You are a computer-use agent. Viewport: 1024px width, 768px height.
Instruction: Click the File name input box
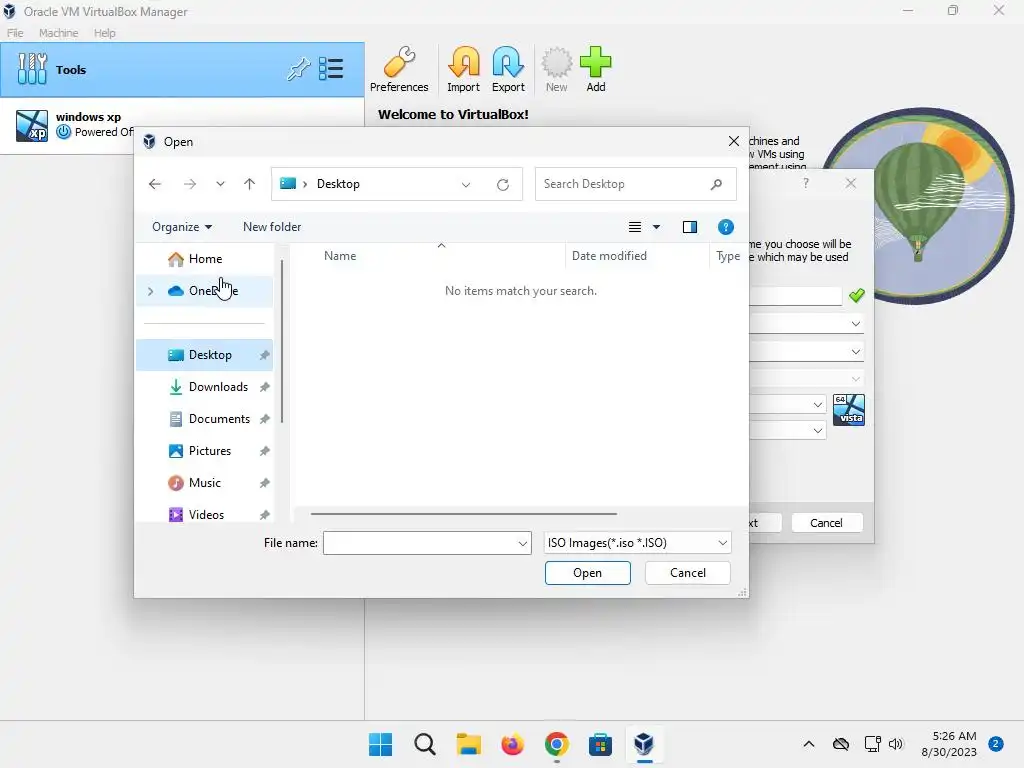click(420, 543)
